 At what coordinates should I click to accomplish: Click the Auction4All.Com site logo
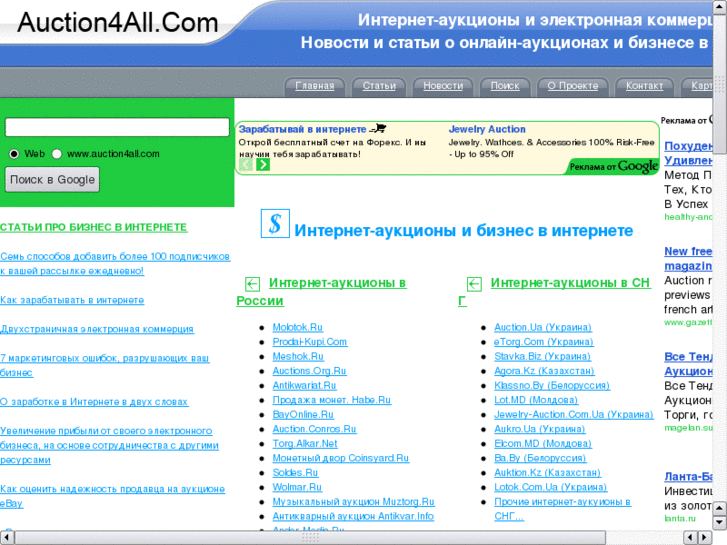pos(118,23)
